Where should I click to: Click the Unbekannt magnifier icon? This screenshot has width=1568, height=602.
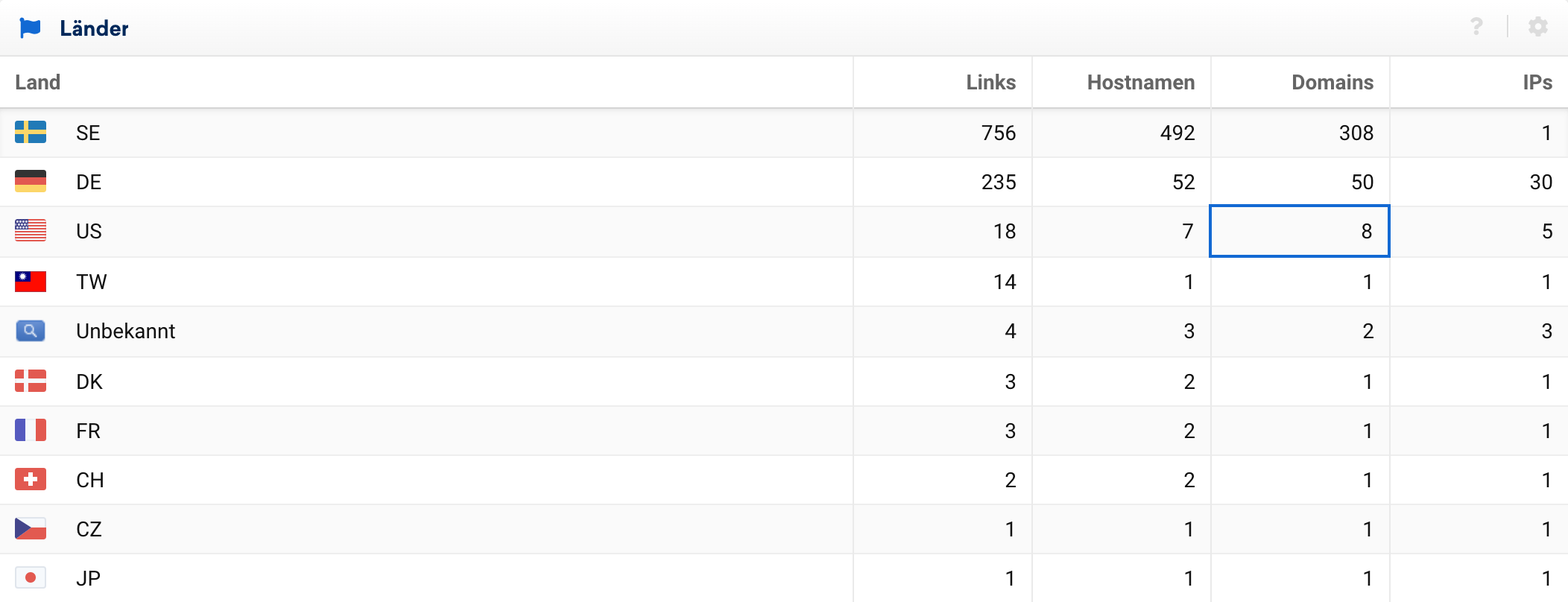(31, 331)
